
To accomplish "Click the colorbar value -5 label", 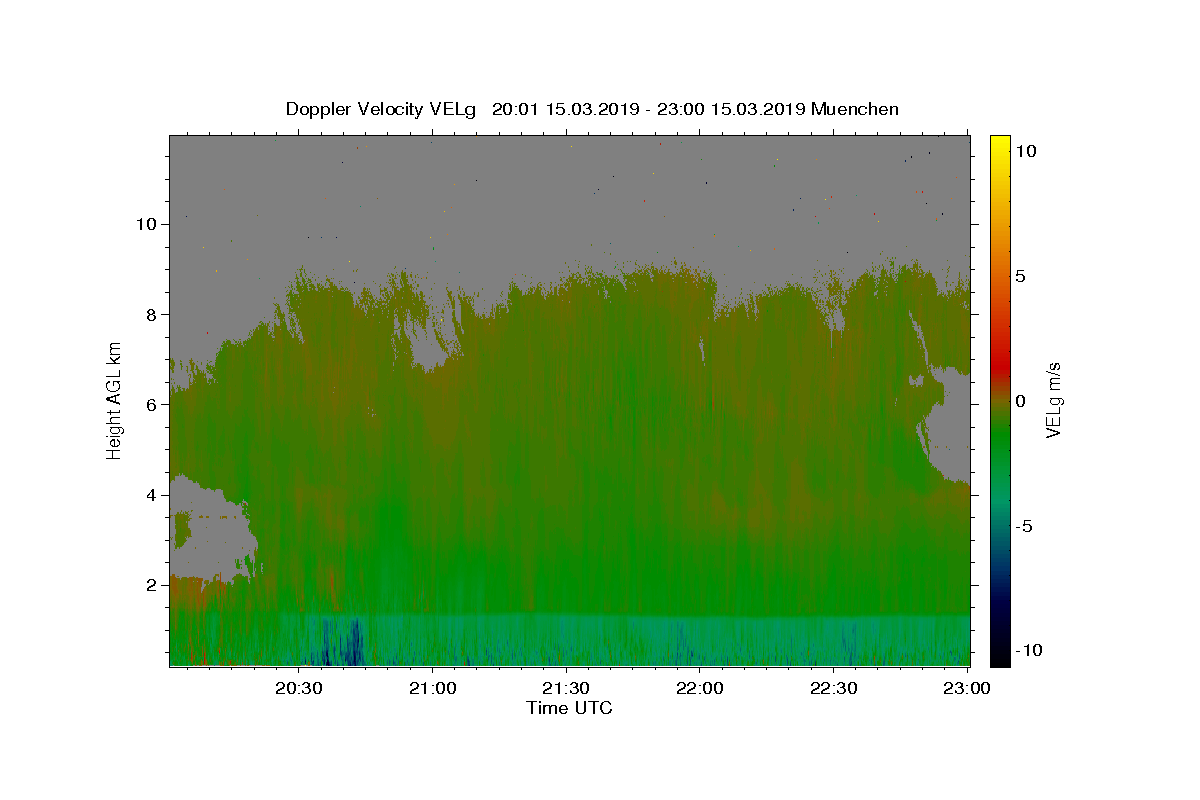I will 1022,526.
